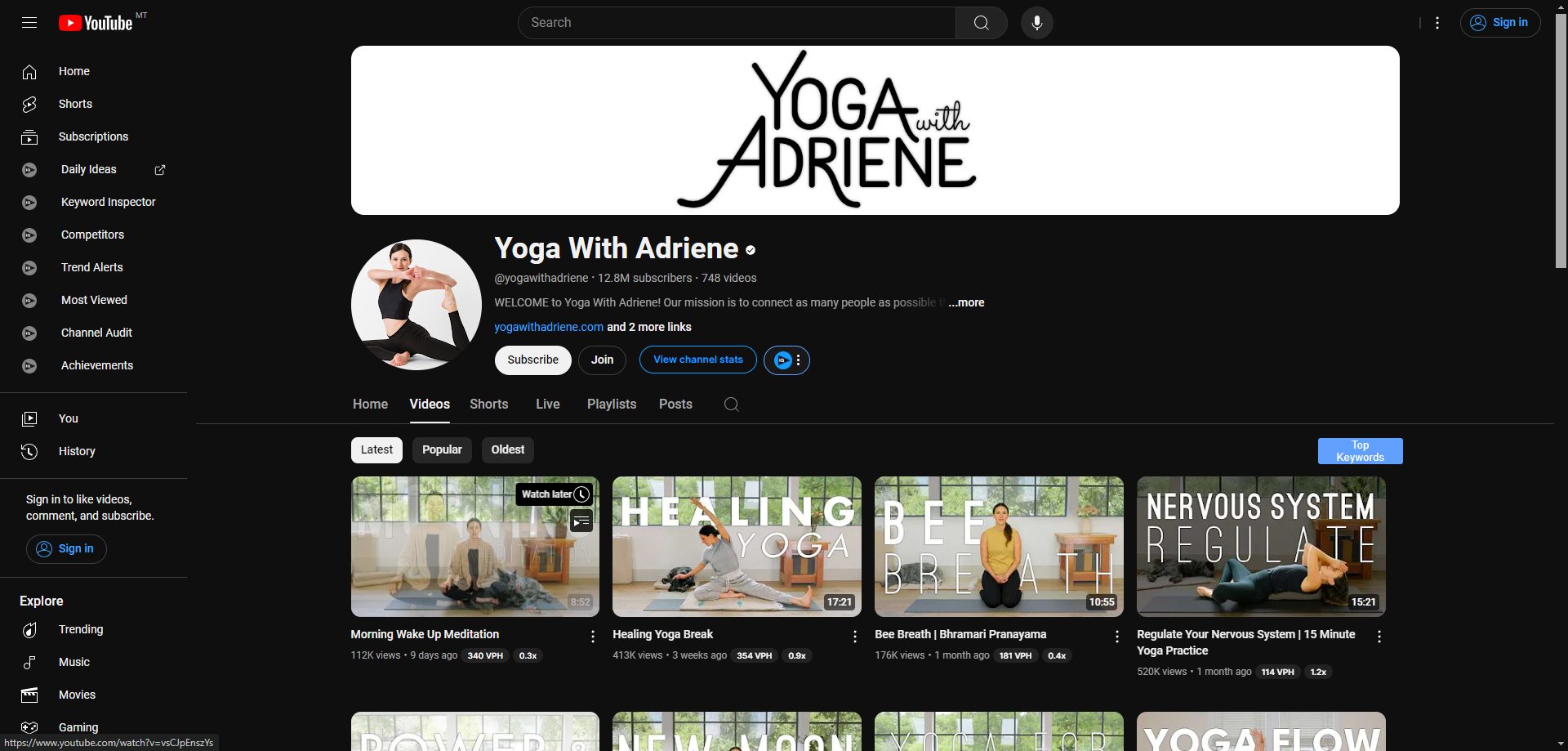Image resolution: width=1568 pixels, height=751 pixels.
Task: Open the hamburger guide menu
Action: click(x=29, y=23)
